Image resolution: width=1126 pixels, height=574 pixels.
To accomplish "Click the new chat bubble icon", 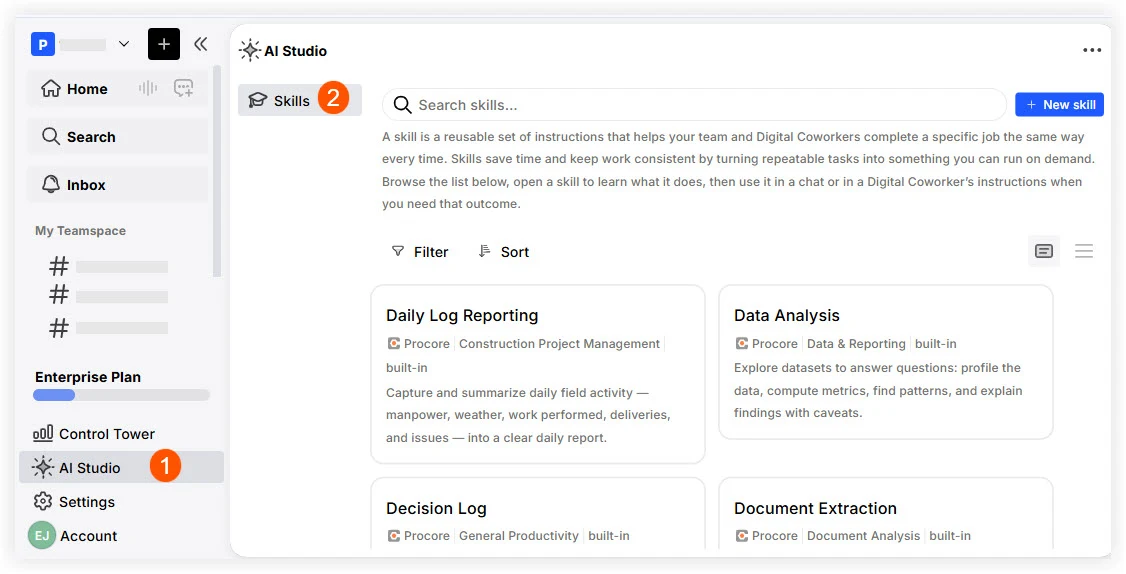I will [184, 88].
